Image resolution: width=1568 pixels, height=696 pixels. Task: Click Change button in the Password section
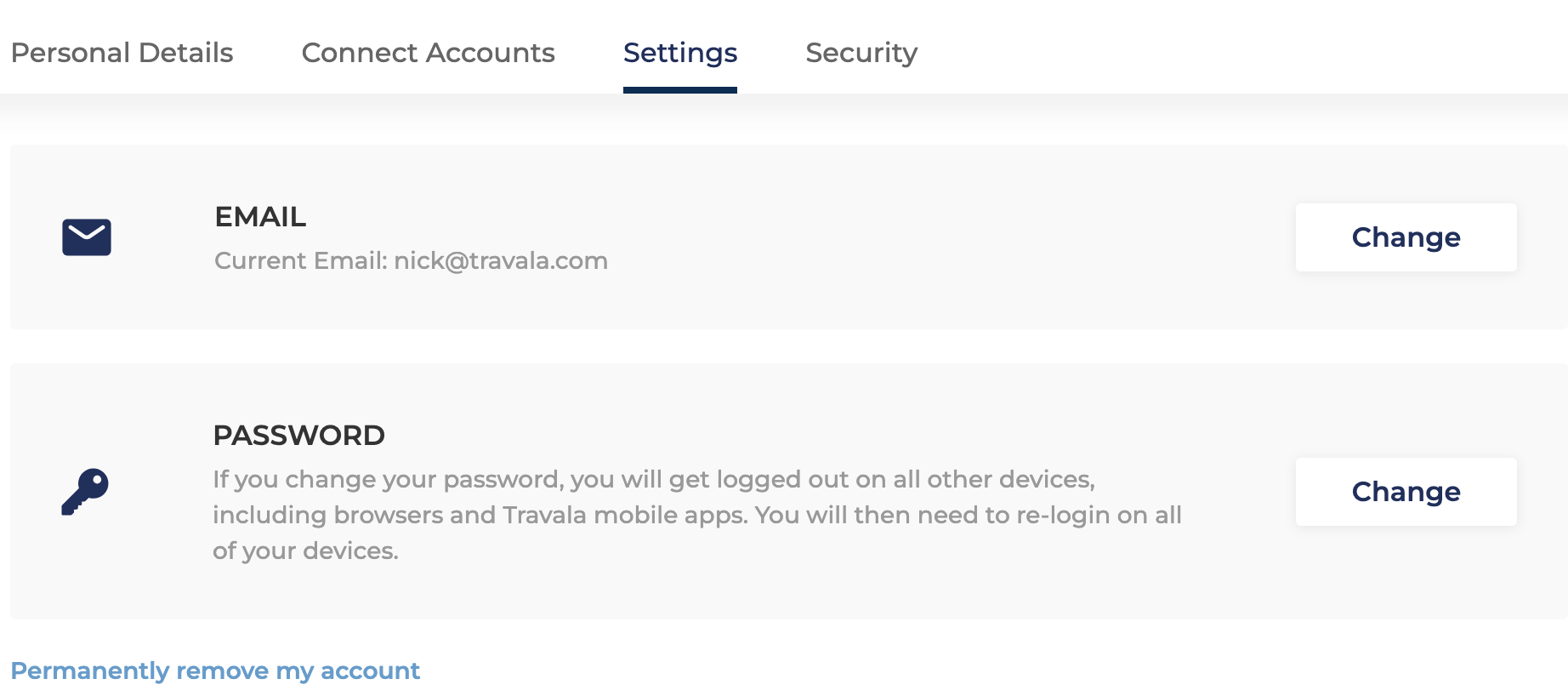pyautogui.click(x=1406, y=492)
